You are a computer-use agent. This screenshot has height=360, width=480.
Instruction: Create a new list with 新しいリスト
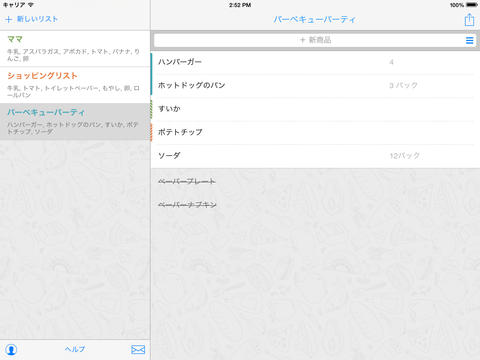32,19
